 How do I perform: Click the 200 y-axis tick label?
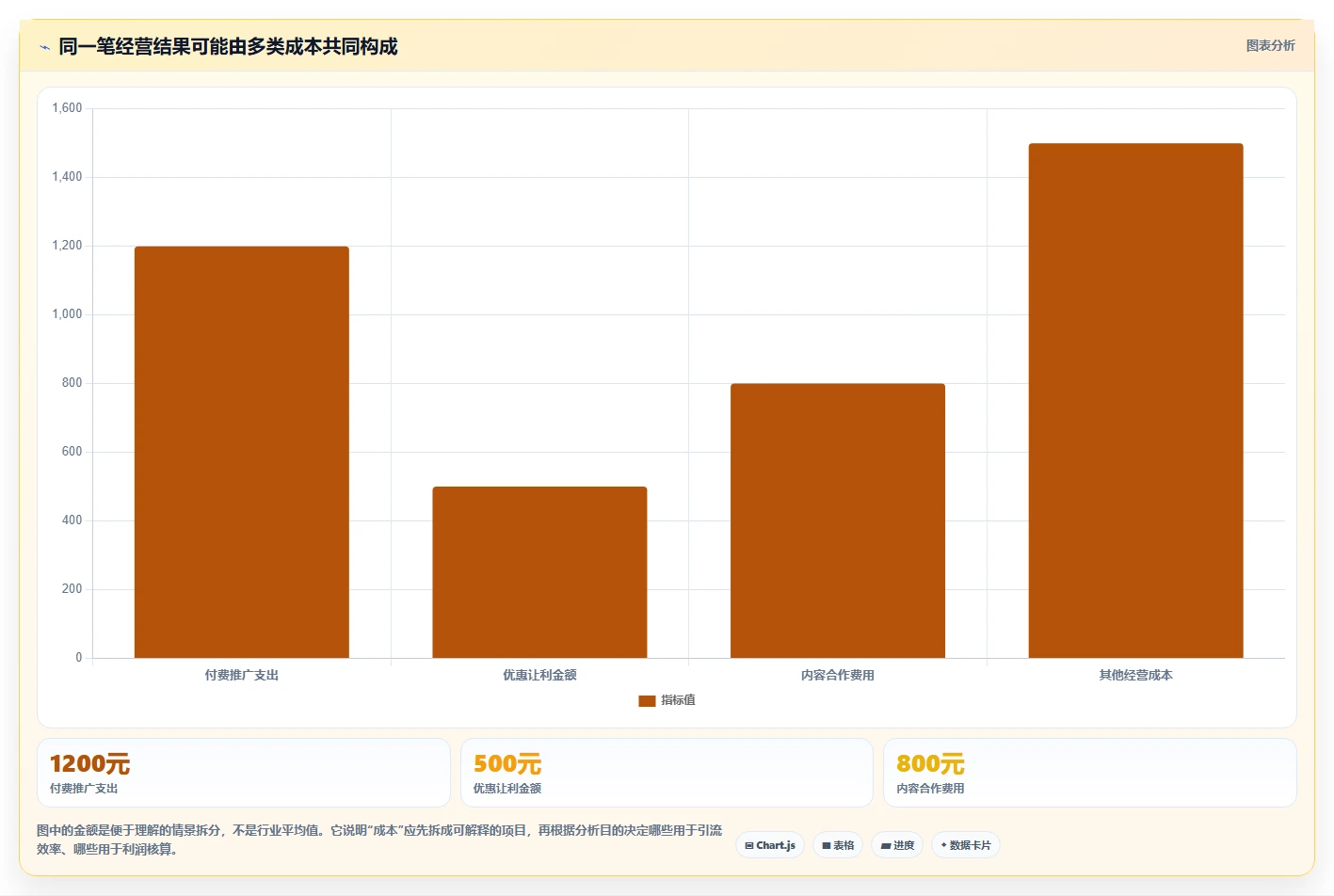(x=72, y=589)
